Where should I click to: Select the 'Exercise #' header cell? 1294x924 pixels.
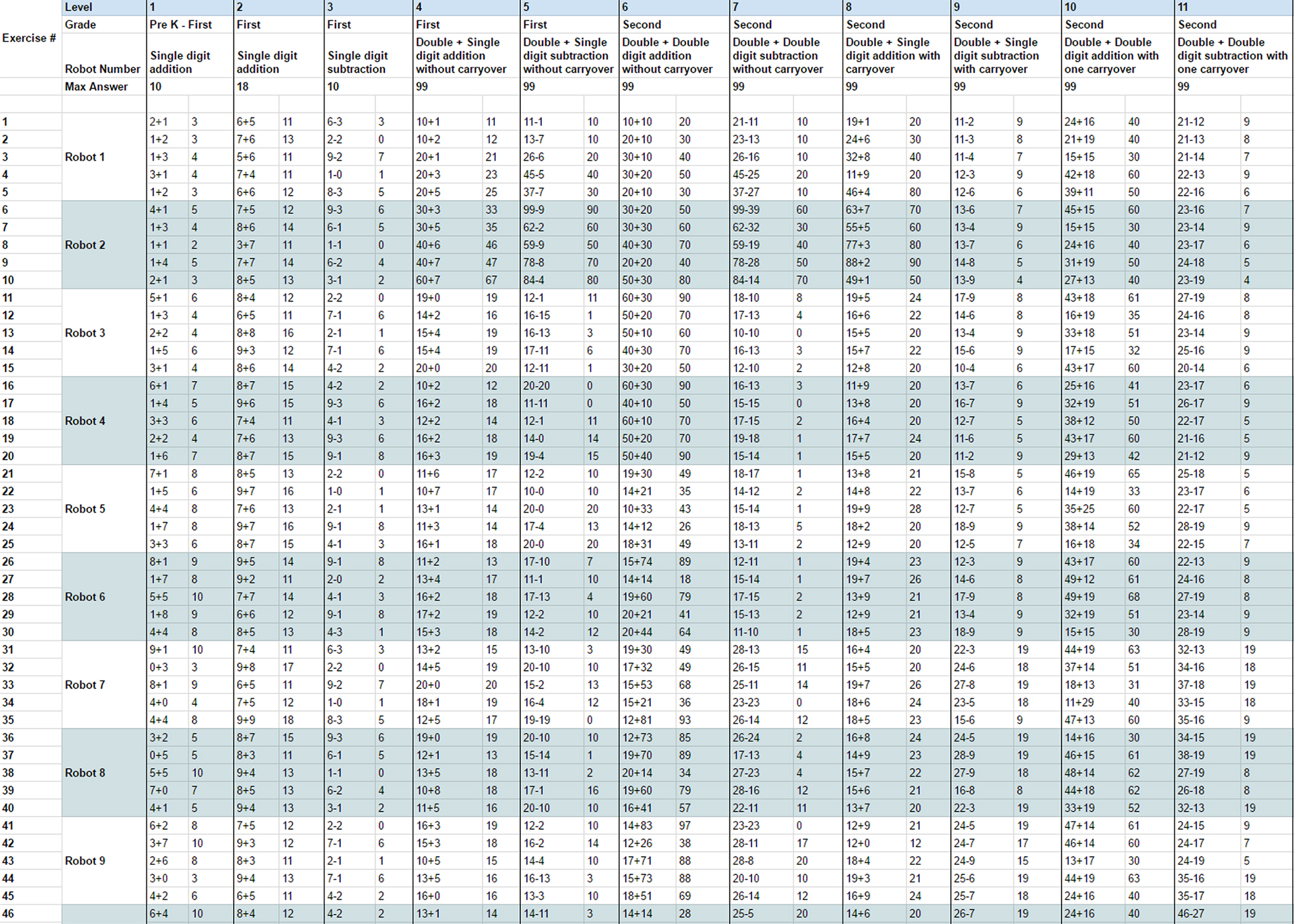29,38
